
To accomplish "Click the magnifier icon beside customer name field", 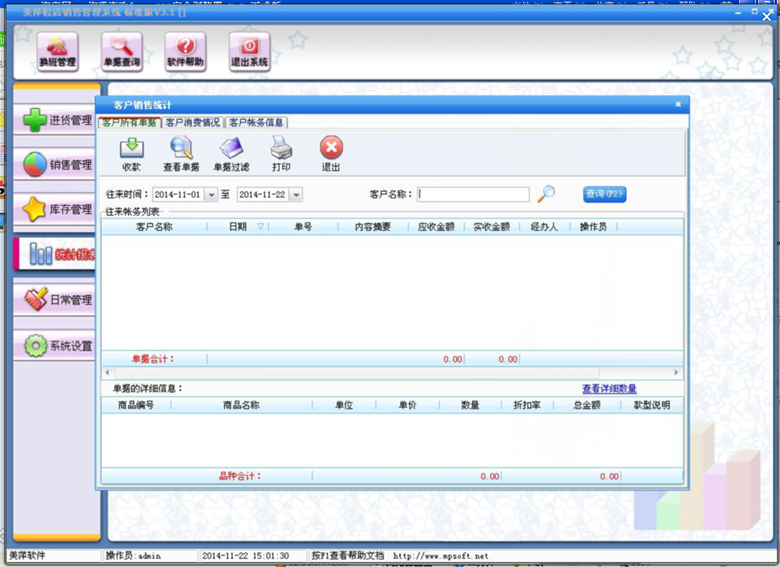I will tap(546, 193).
